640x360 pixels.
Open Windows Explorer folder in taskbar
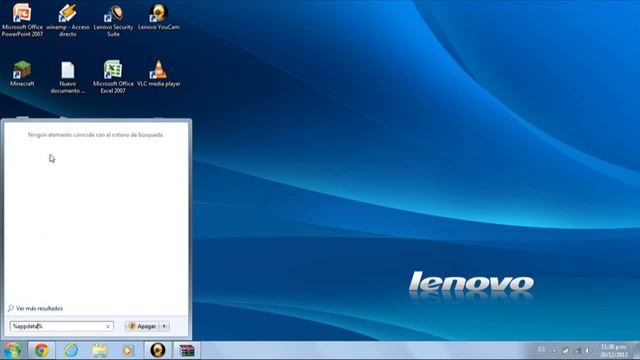[x=100, y=351]
